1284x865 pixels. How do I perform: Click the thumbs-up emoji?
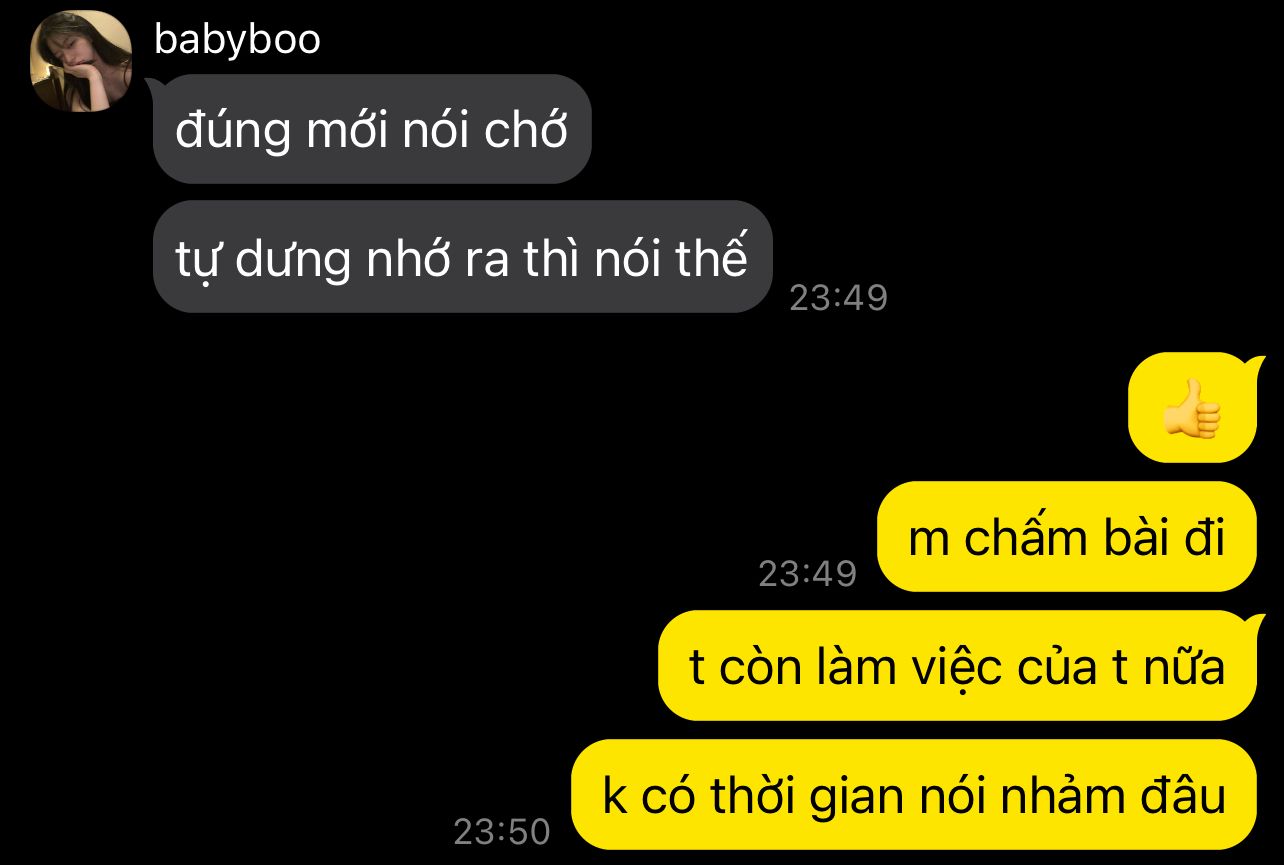(x=1192, y=408)
